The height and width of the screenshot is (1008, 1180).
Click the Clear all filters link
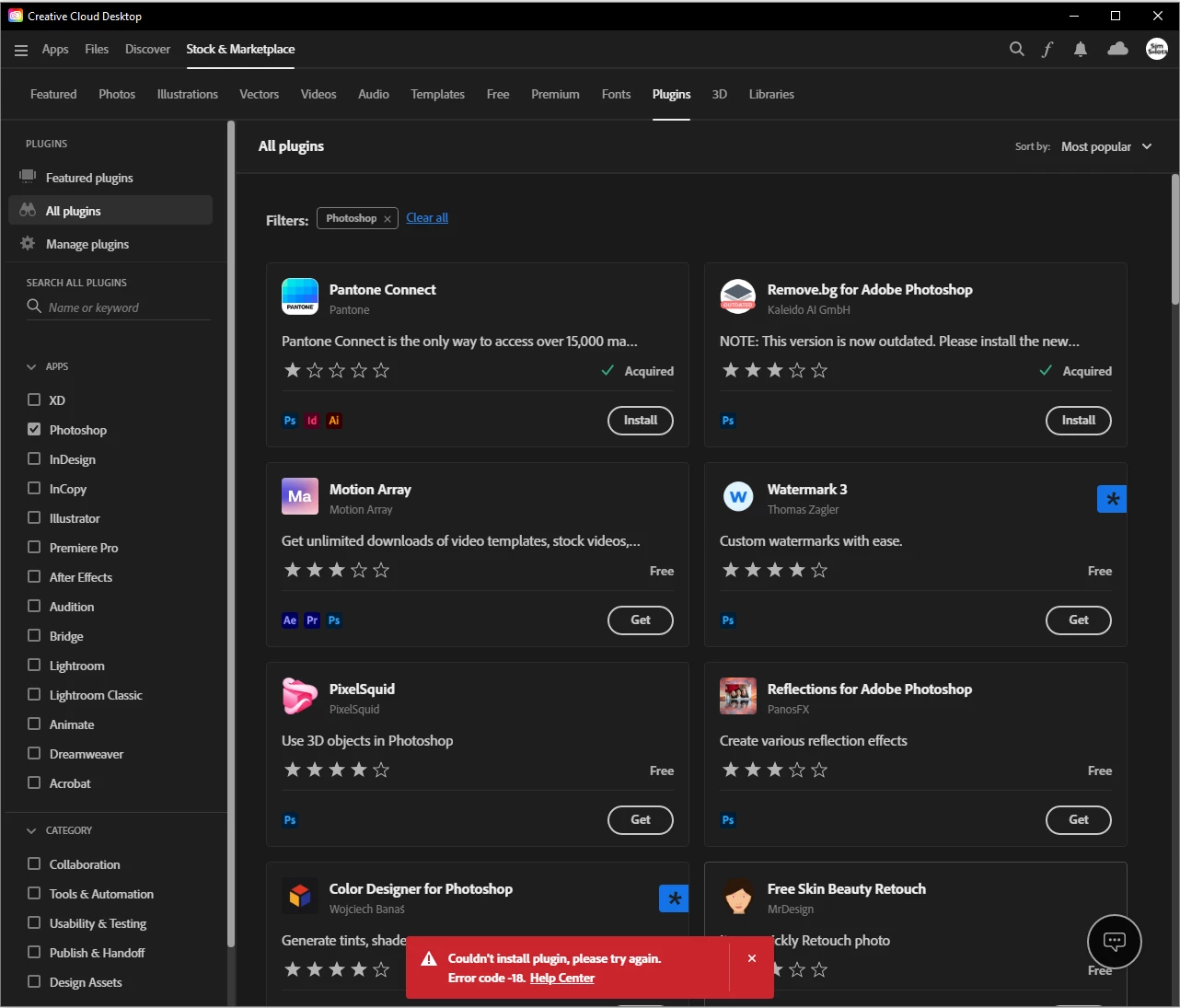click(427, 218)
